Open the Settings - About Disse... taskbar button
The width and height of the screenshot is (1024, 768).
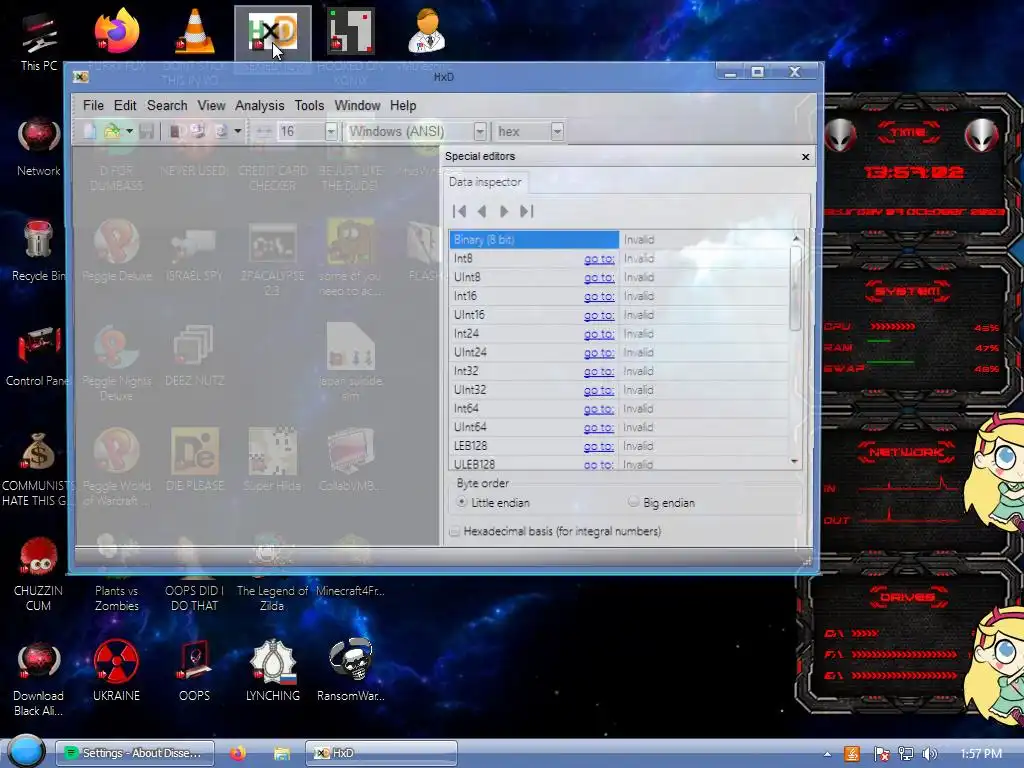[x=135, y=753]
